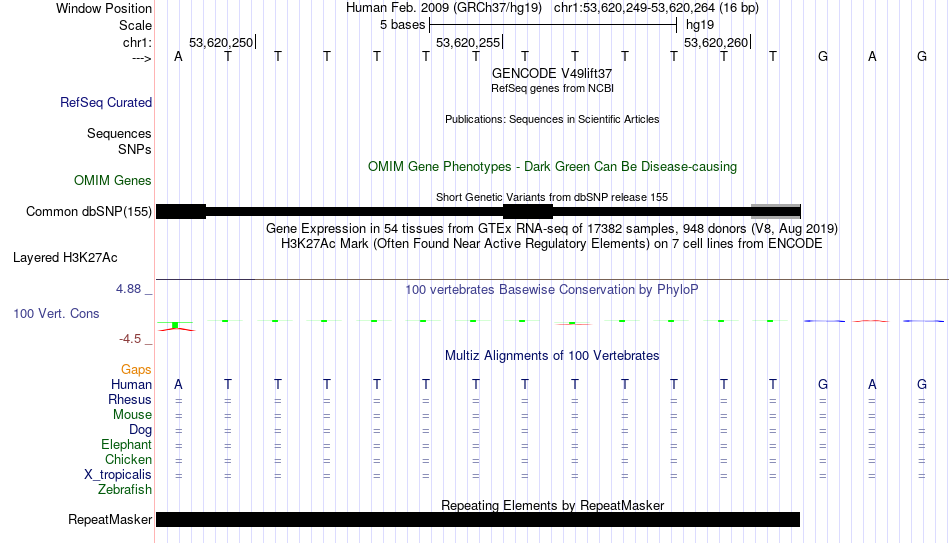Click Repeating Elements by RepeatMasker title
950x543 pixels.
pyautogui.click(x=552, y=505)
